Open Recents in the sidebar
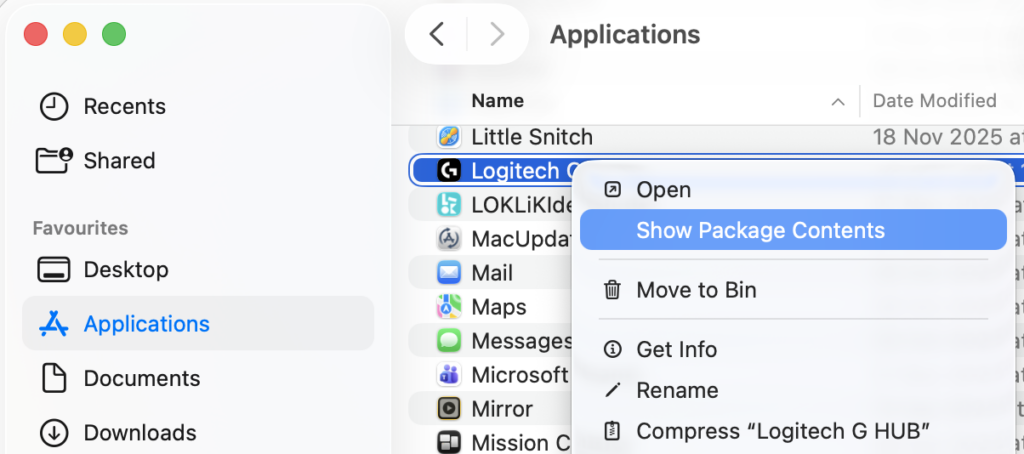 (x=124, y=106)
